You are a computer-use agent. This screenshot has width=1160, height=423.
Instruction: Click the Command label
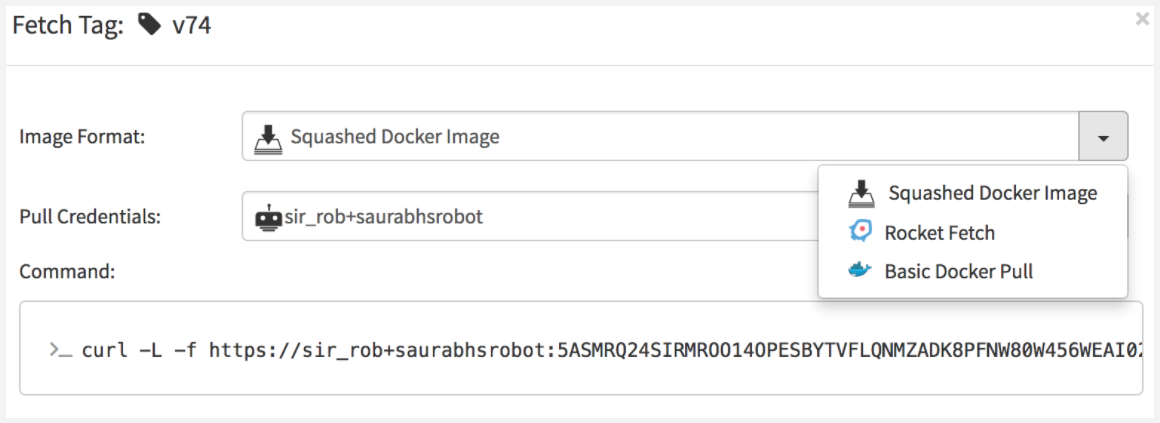pos(66,270)
